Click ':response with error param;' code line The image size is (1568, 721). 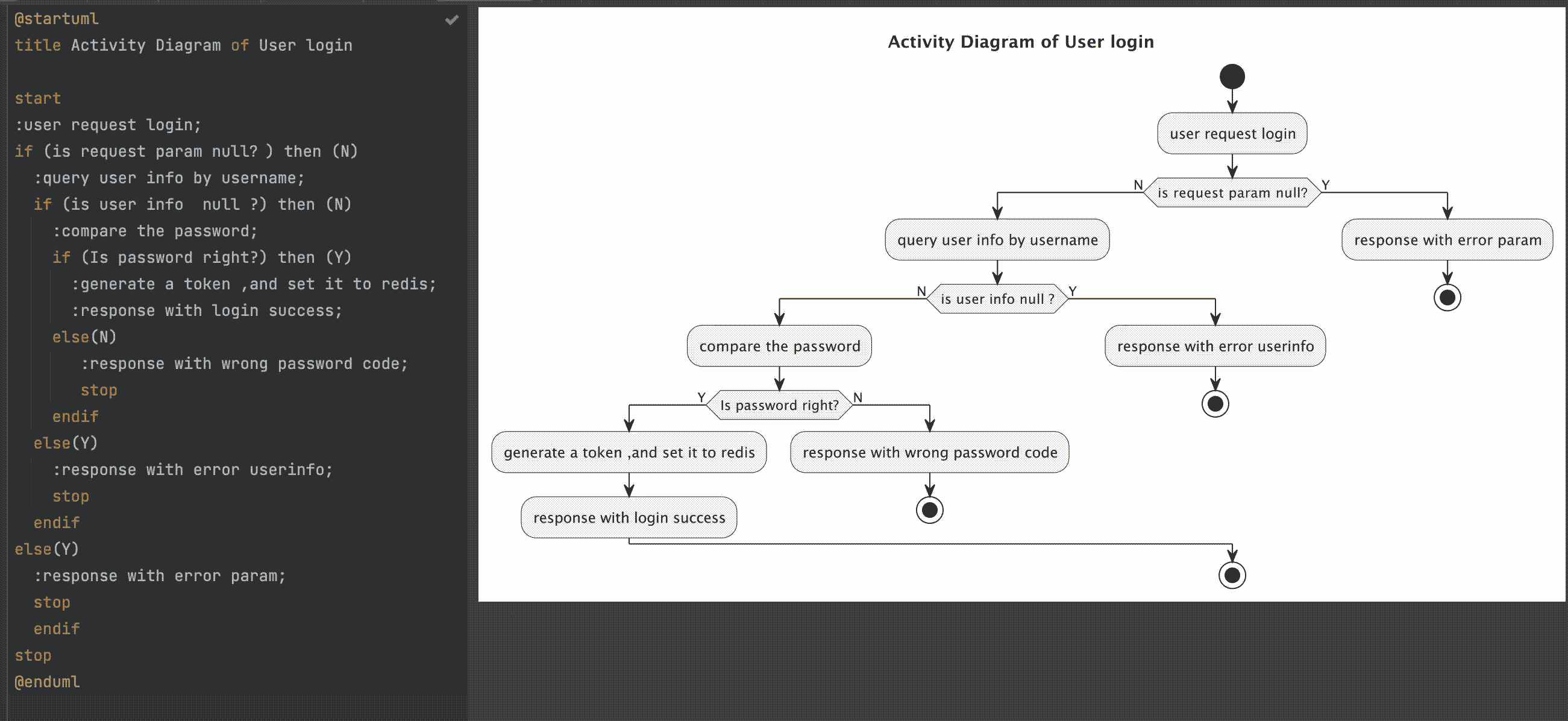tap(160, 576)
